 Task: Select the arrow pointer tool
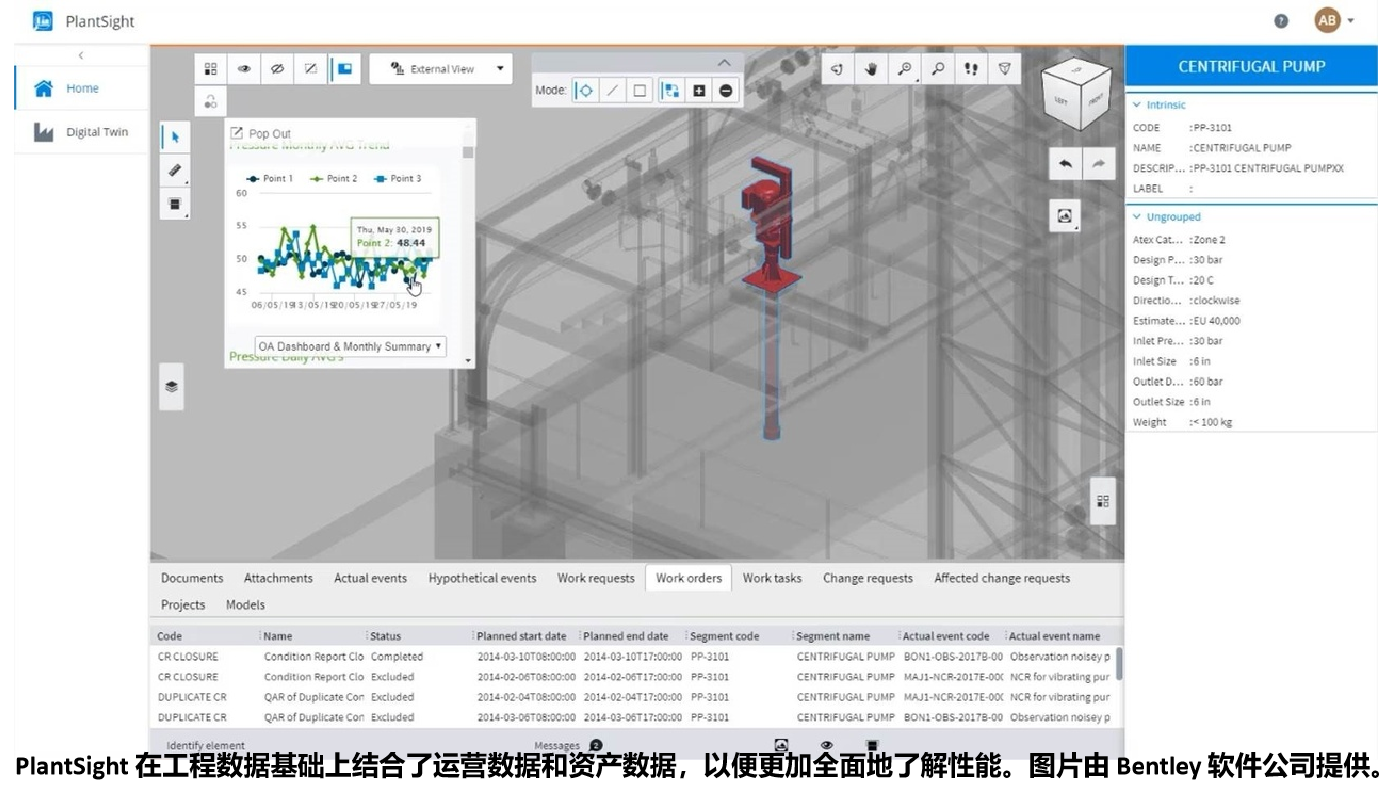coord(175,138)
